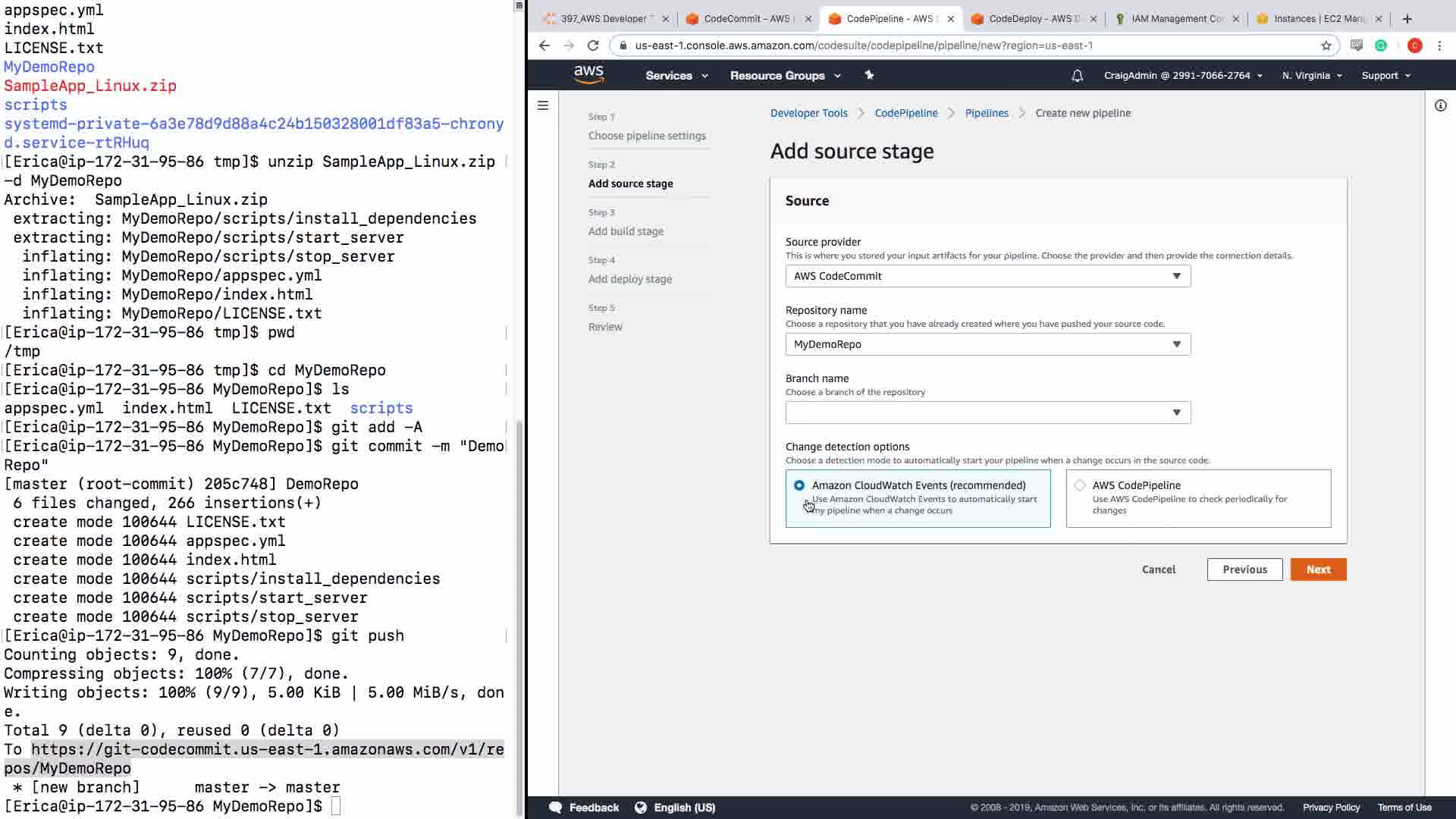Open the Pipelines breadcrumb link

tap(987, 113)
